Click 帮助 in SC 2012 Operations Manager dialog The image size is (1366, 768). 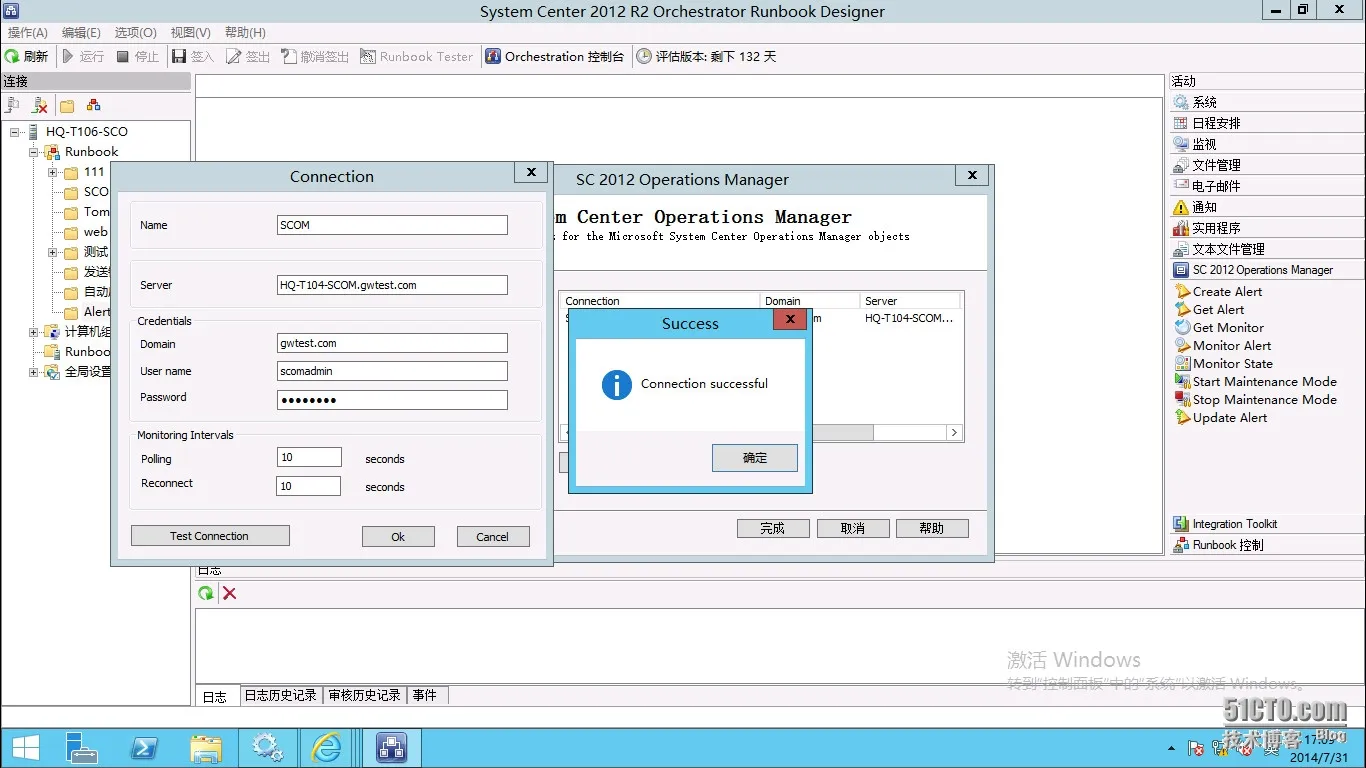pos(932,528)
